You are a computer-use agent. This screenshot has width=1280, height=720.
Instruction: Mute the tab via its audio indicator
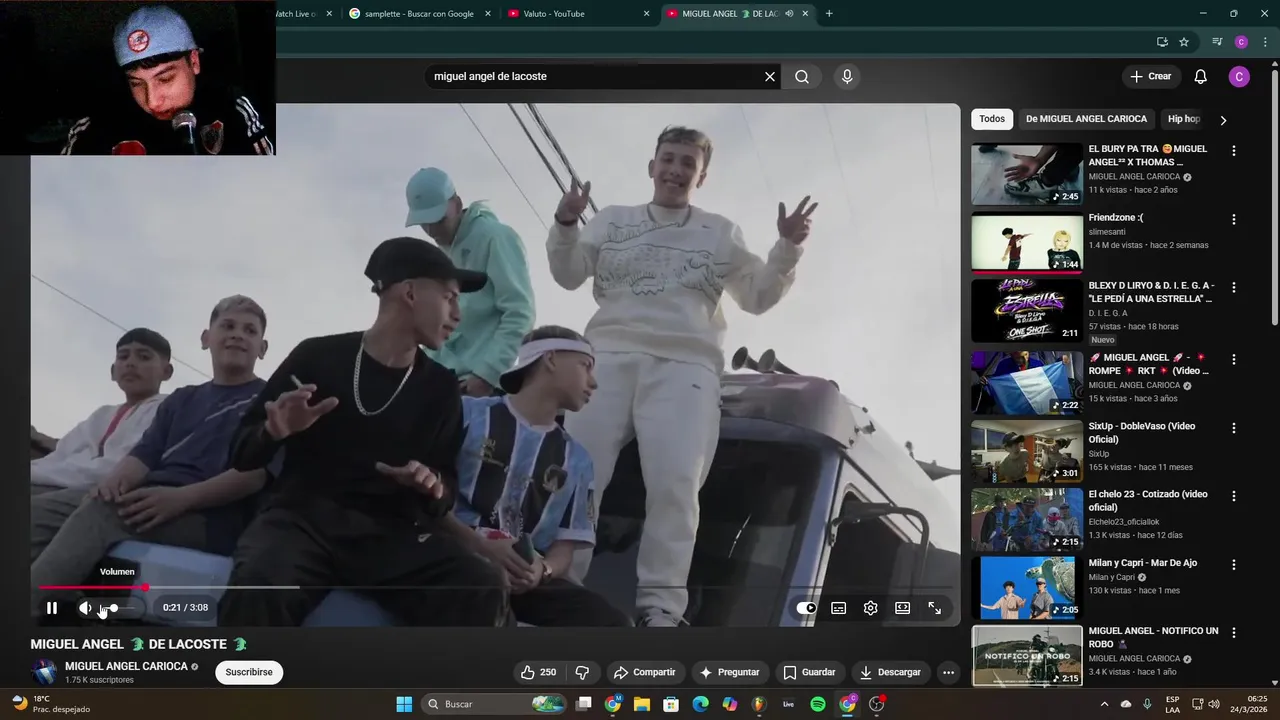[789, 14]
